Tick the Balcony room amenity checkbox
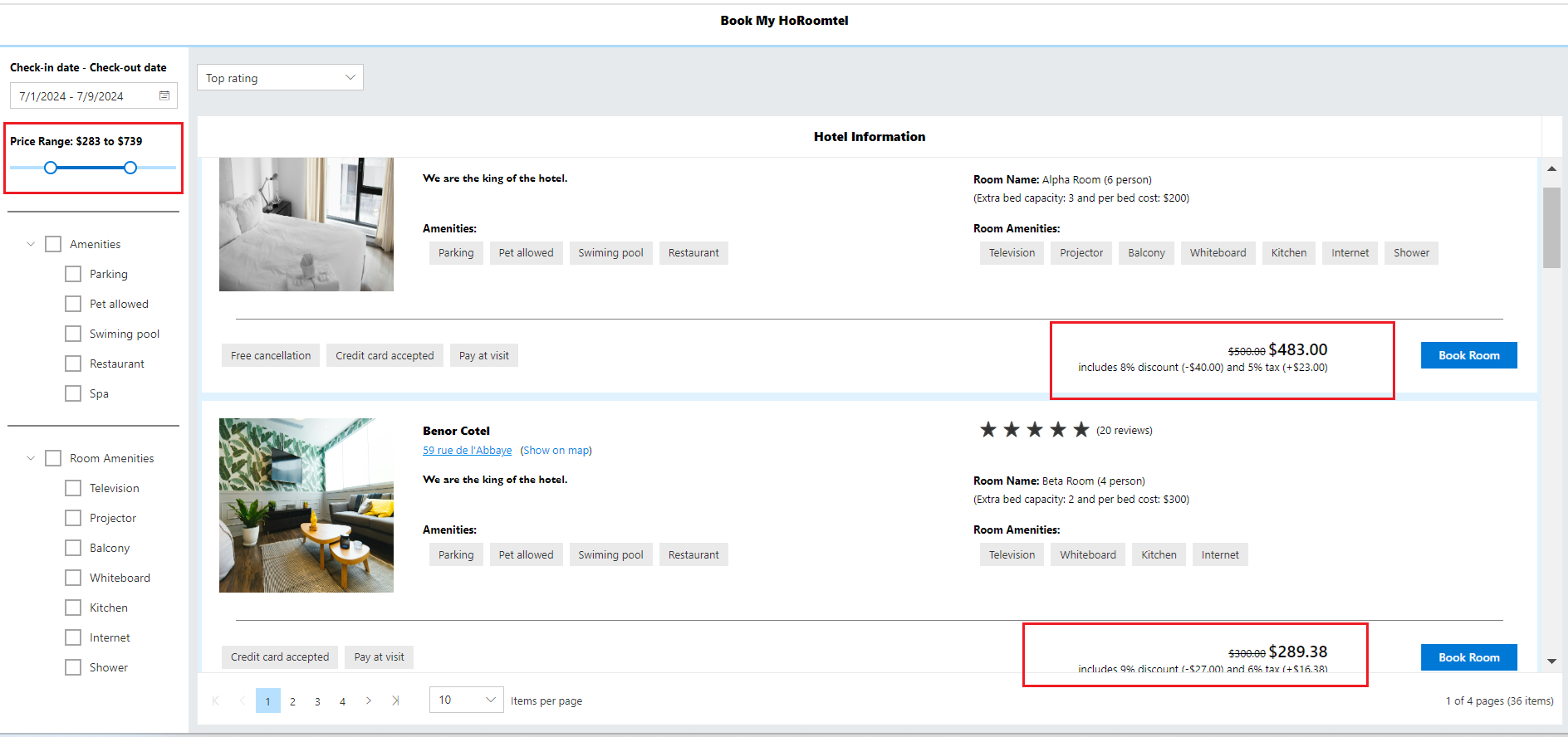This screenshot has height=737, width=1568. point(73,548)
